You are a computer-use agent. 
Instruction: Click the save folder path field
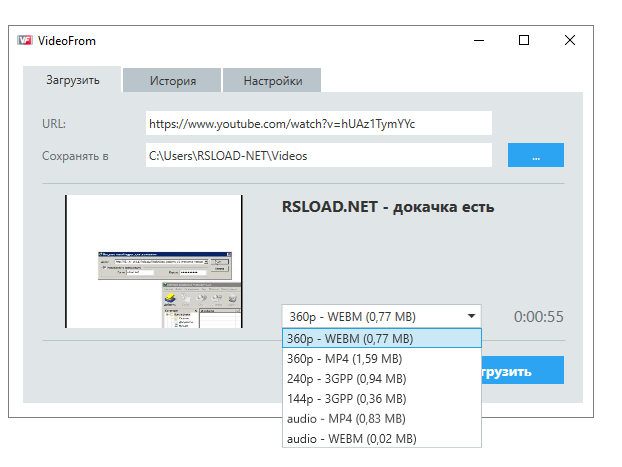tap(319, 156)
